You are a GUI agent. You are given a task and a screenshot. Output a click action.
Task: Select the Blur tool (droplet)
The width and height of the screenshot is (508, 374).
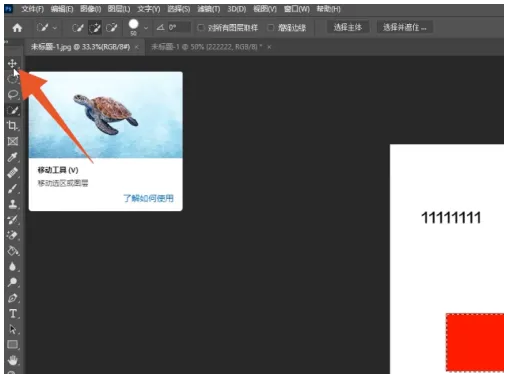[x=13, y=267]
